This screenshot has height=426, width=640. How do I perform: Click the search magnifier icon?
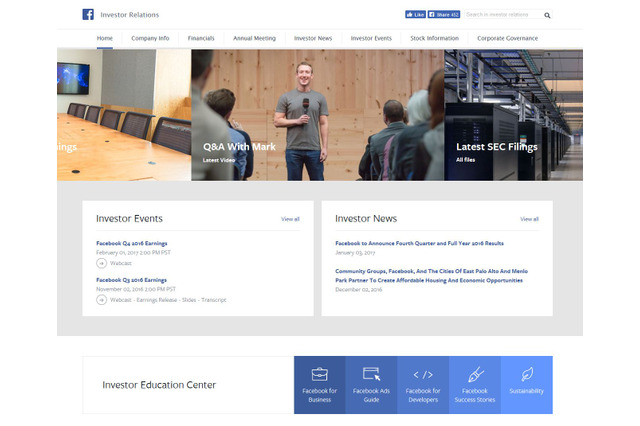547,15
